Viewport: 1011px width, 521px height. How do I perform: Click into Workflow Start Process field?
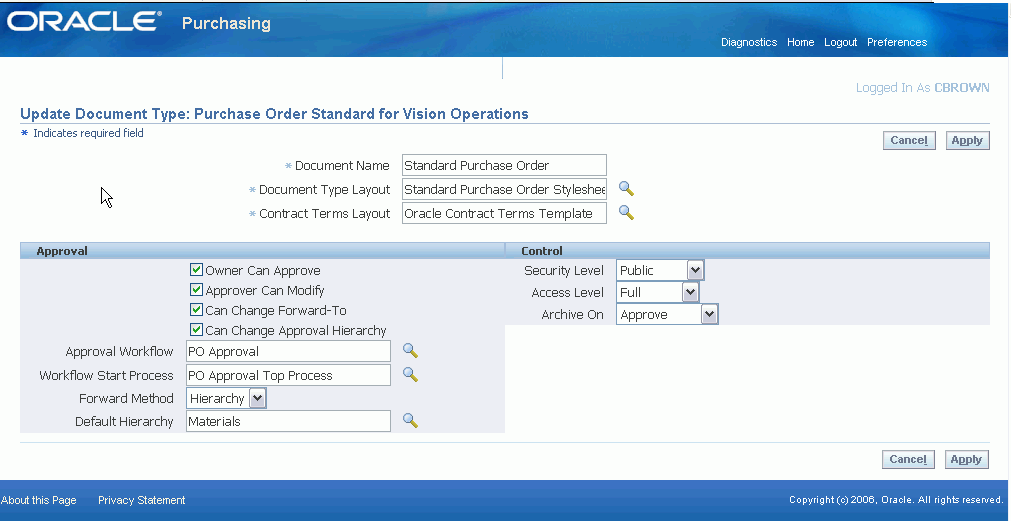pos(288,375)
